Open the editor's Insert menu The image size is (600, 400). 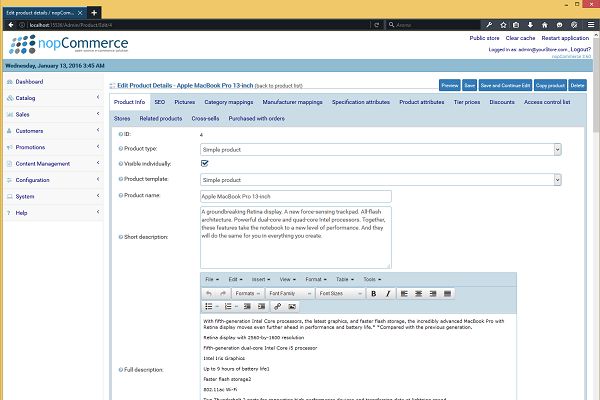262,278
